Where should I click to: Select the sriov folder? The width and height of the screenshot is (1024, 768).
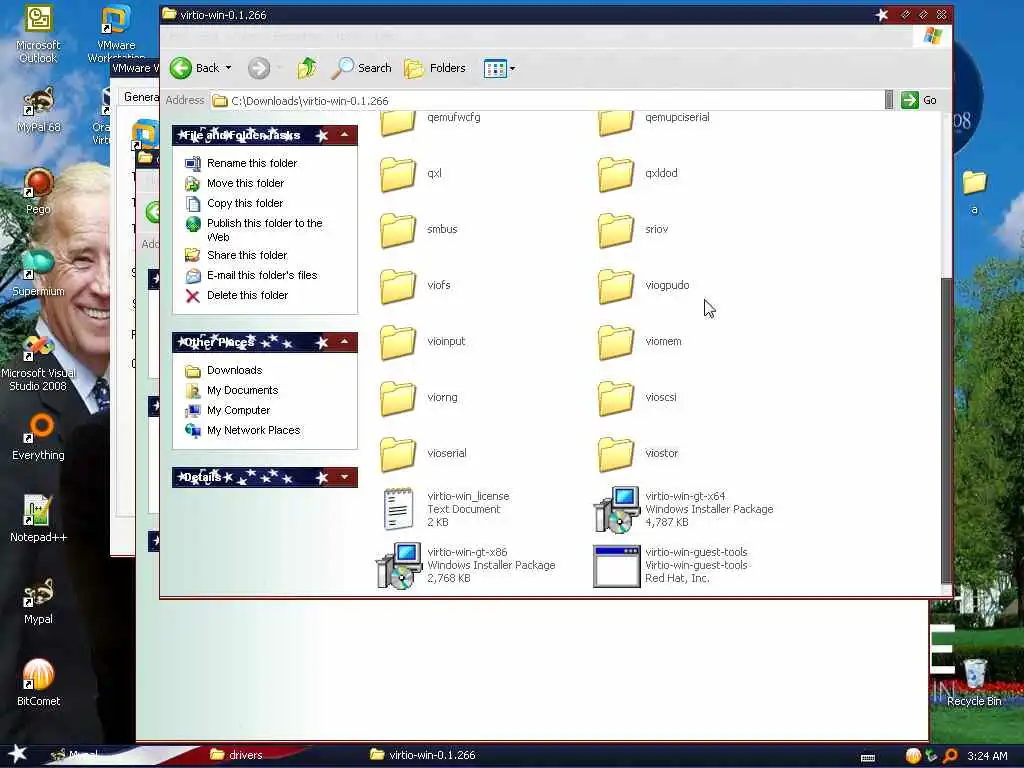(633, 230)
